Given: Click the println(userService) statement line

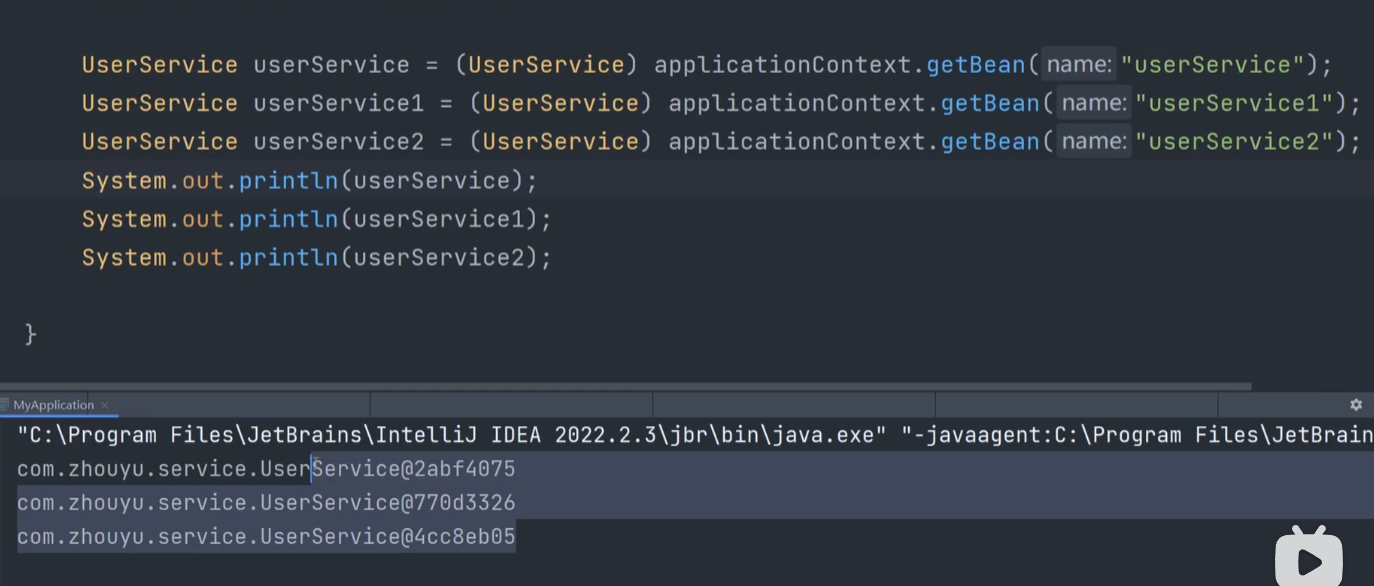Looking at the screenshot, I should [x=310, y=181].
